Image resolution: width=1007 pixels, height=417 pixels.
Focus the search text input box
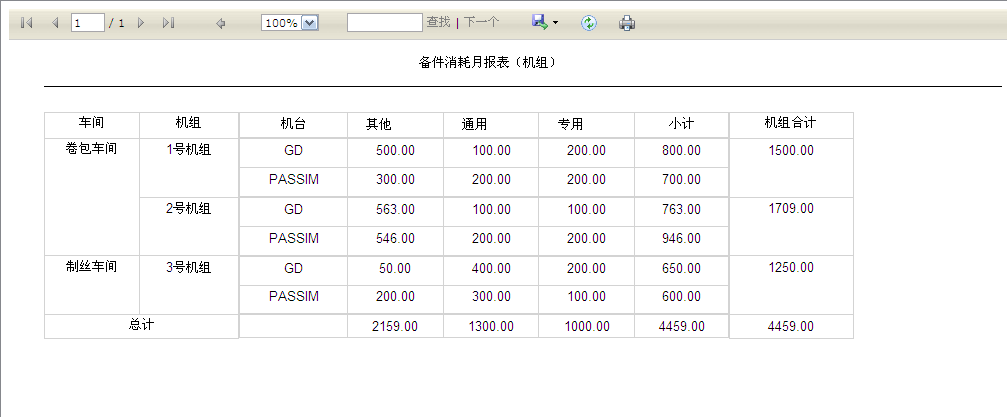coord(385,22)
